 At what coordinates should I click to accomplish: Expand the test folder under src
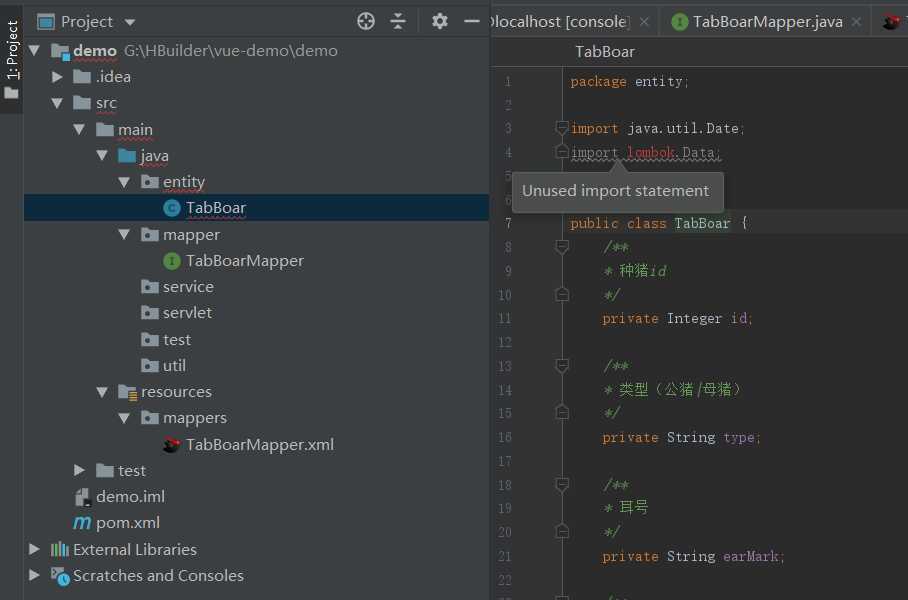(79, 470)
